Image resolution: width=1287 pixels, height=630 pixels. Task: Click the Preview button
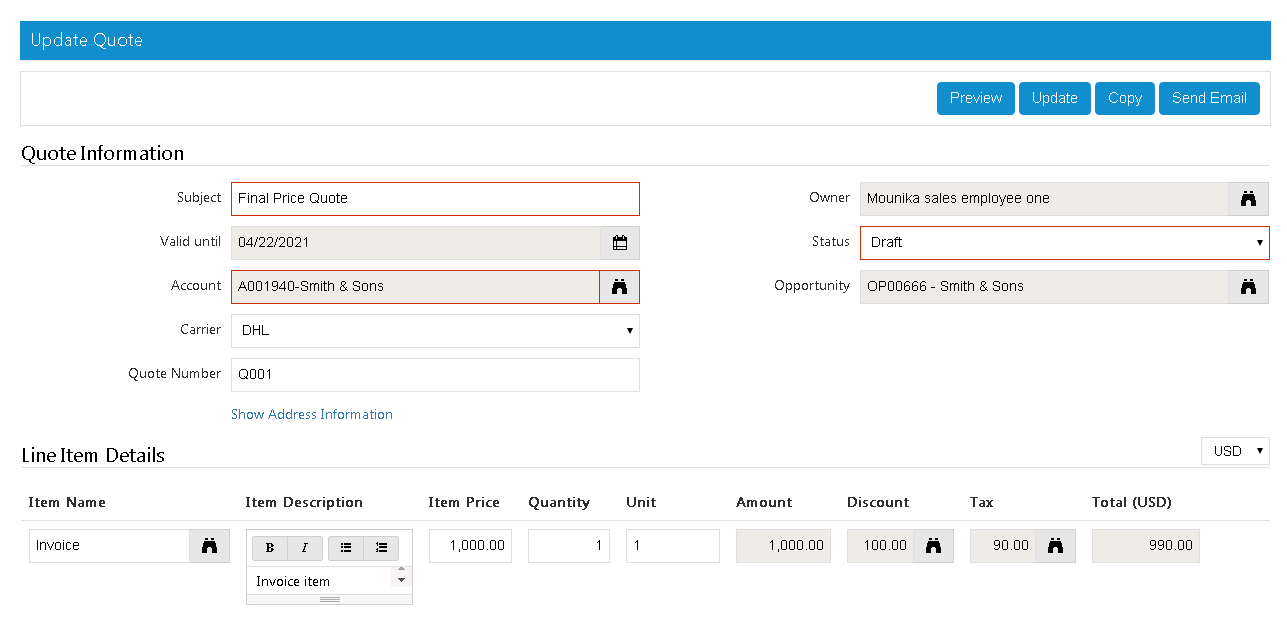tap(975, 98)
